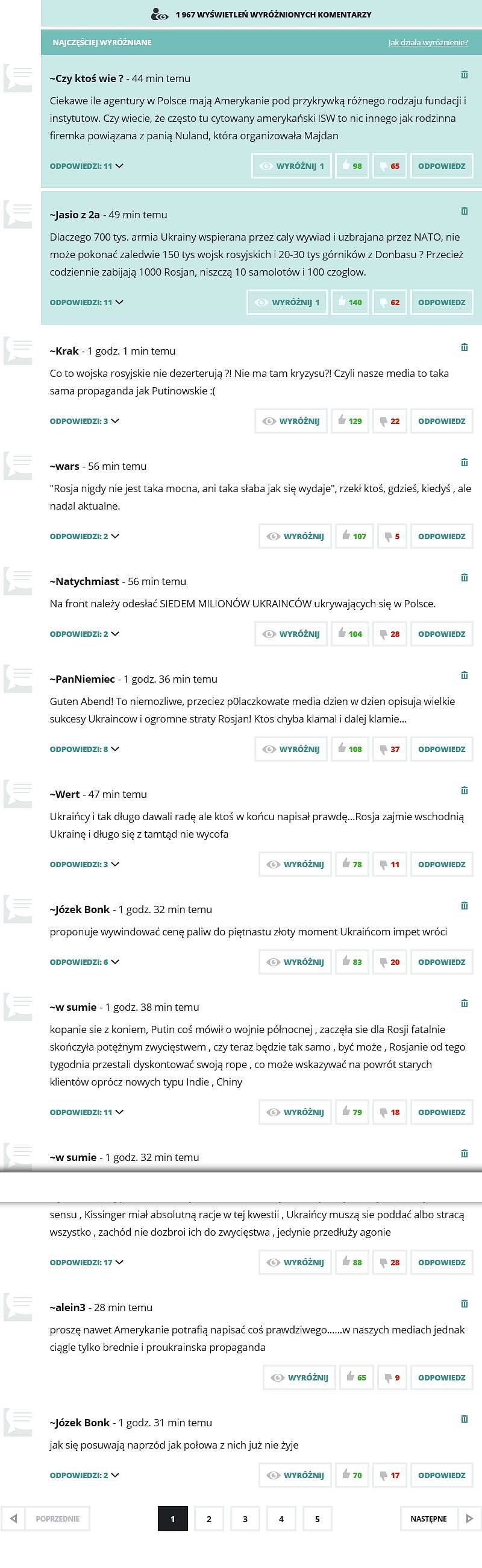
Task: Thumbs-up the Jasio z 2a comment
Action: pos(350,302)
